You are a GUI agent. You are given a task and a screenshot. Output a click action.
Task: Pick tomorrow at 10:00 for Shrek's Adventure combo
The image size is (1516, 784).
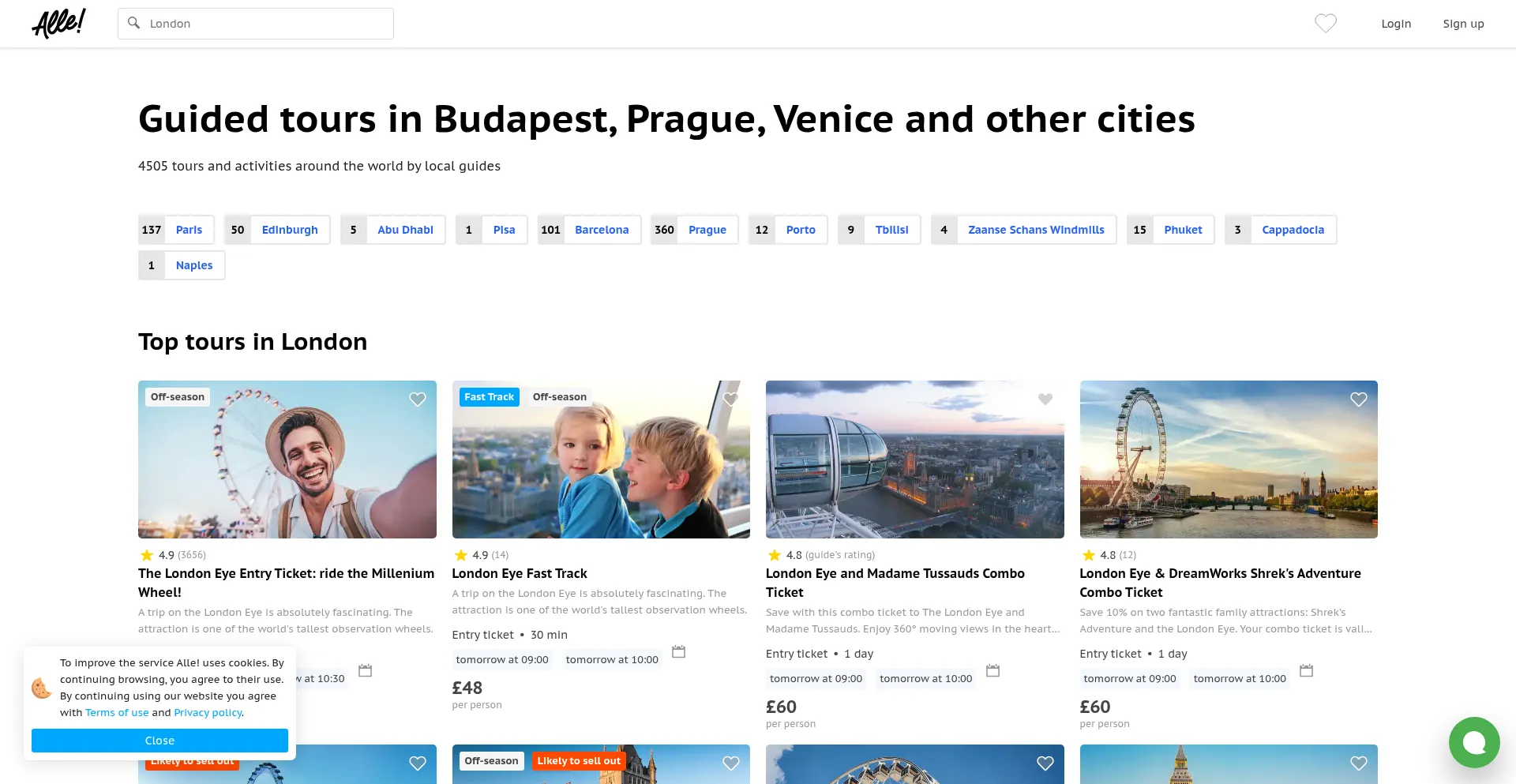tap(1240, 678)
